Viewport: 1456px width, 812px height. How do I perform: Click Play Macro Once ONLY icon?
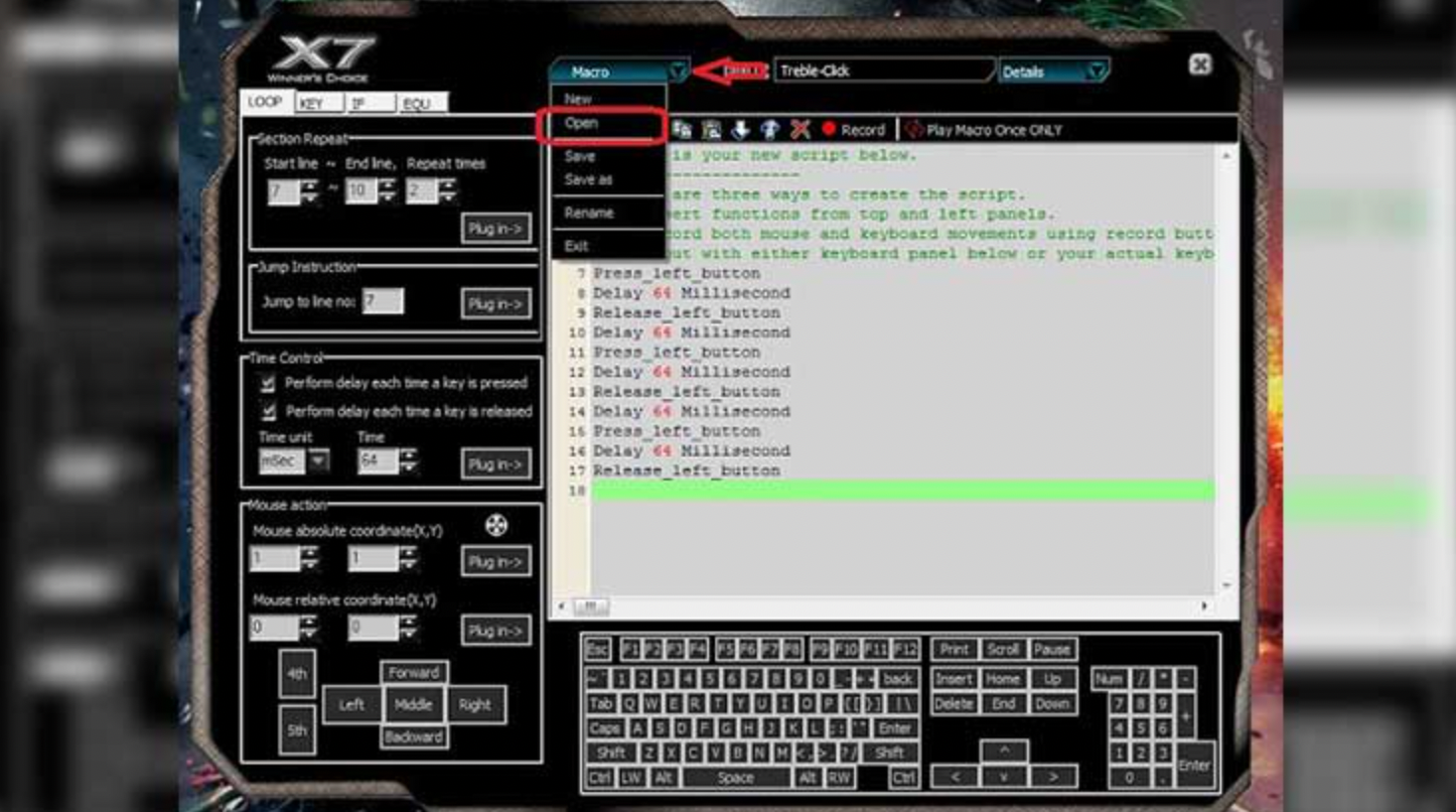point(915,130)
